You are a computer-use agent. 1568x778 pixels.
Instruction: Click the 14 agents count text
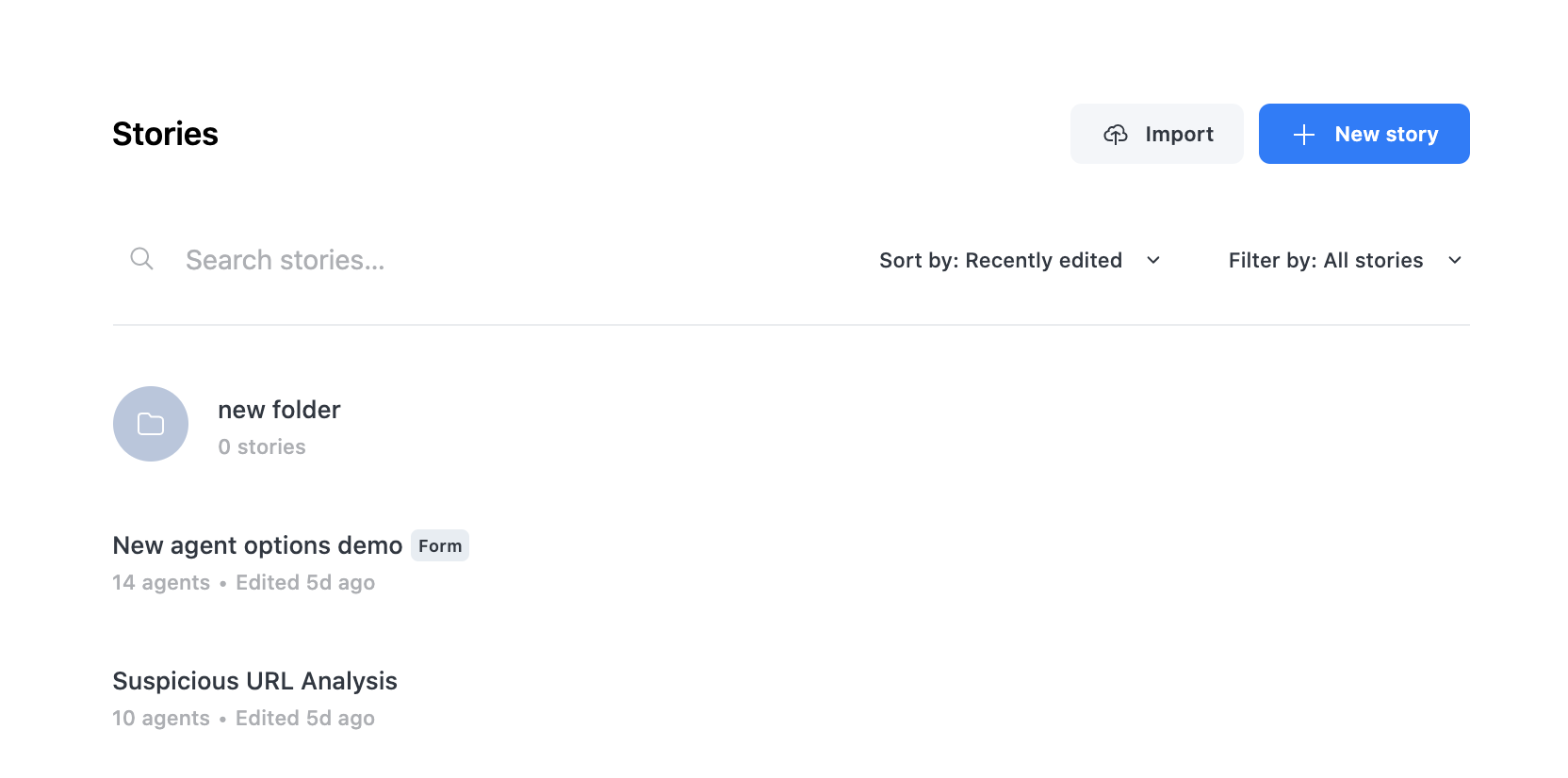(161, 582)
